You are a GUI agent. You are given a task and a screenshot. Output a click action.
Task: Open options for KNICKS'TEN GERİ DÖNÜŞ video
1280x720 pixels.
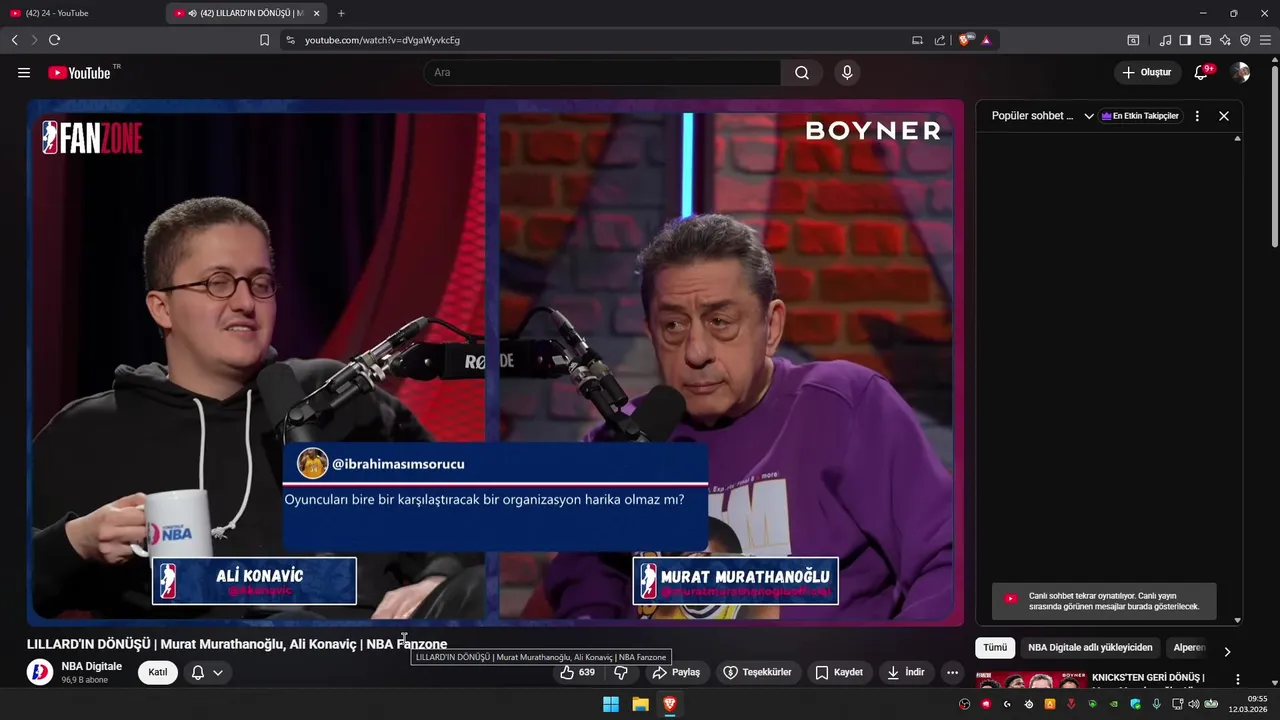point(1237,680)
